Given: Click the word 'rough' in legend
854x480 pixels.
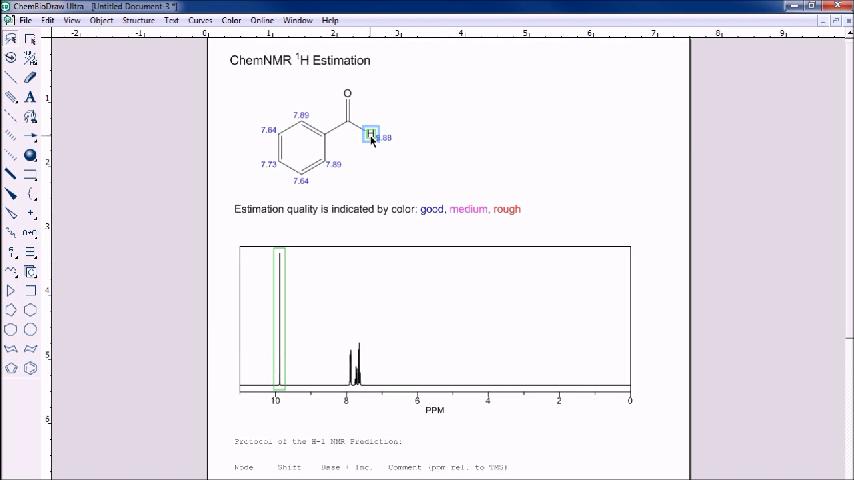Looking at the screenshot, I should [x=507, y=209].
